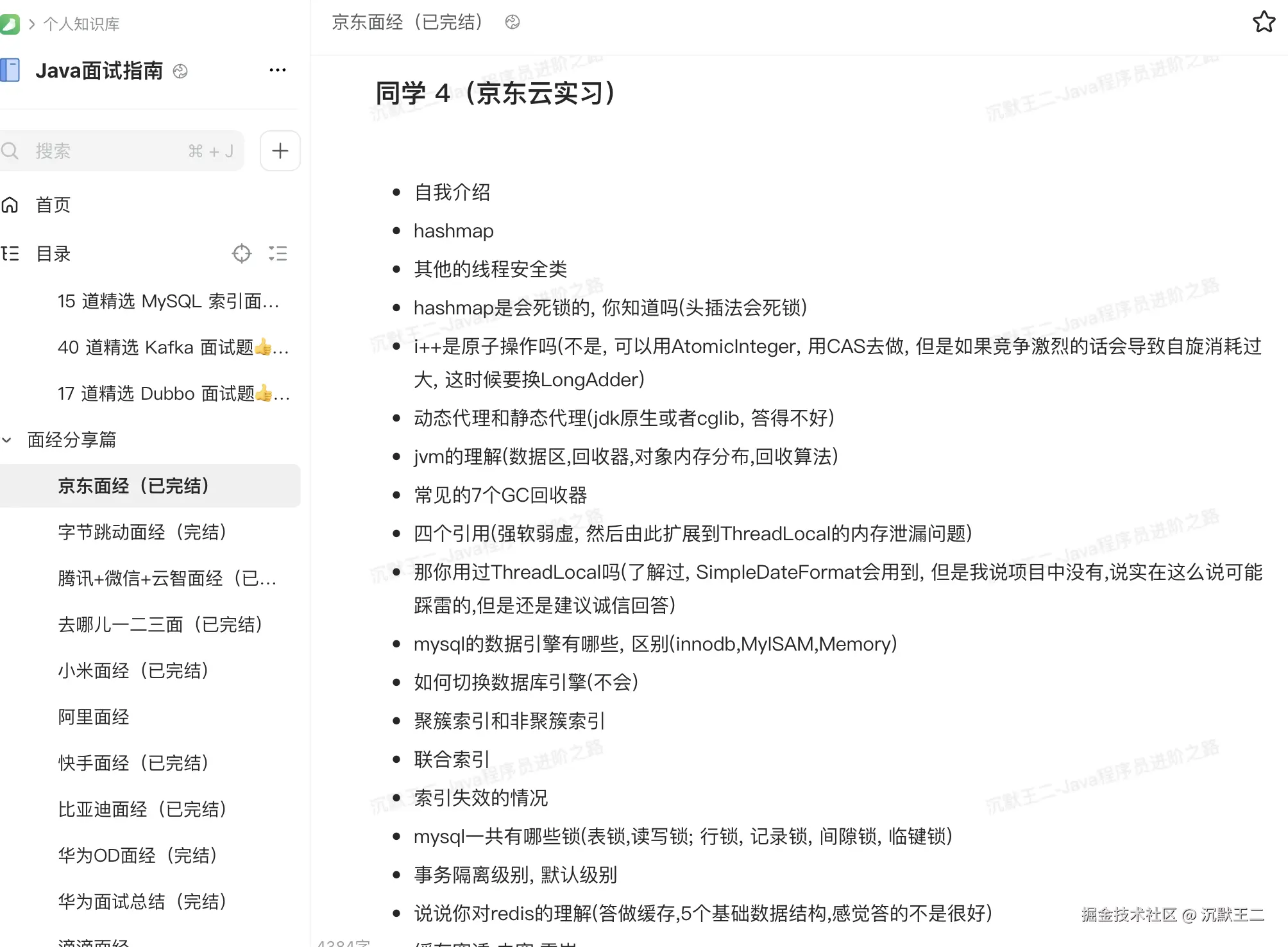
Task: Click the 个人知识库 breadcrumb link
Action: pyautogui.click(x=81, y=24)
